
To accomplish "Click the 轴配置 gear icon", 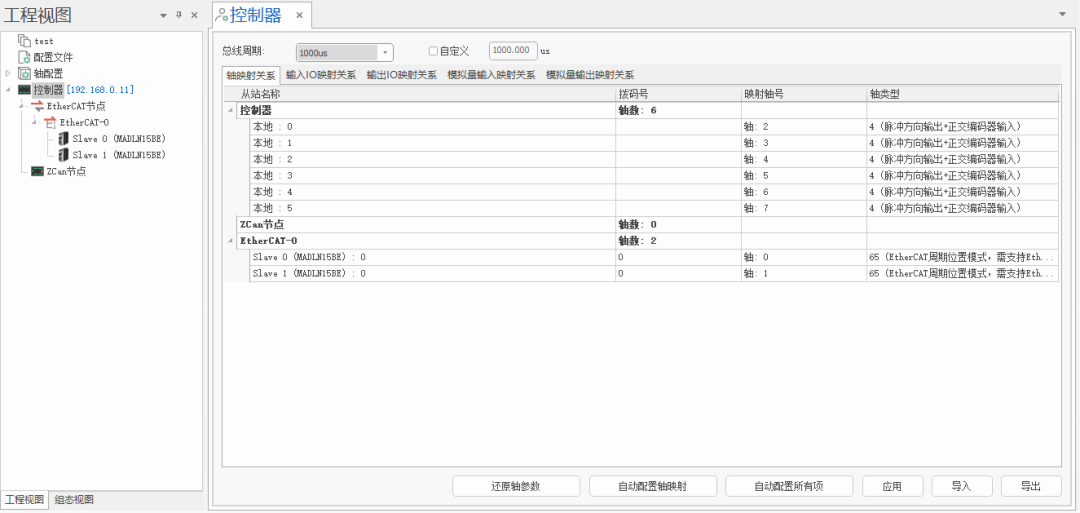I will [25, 74].
